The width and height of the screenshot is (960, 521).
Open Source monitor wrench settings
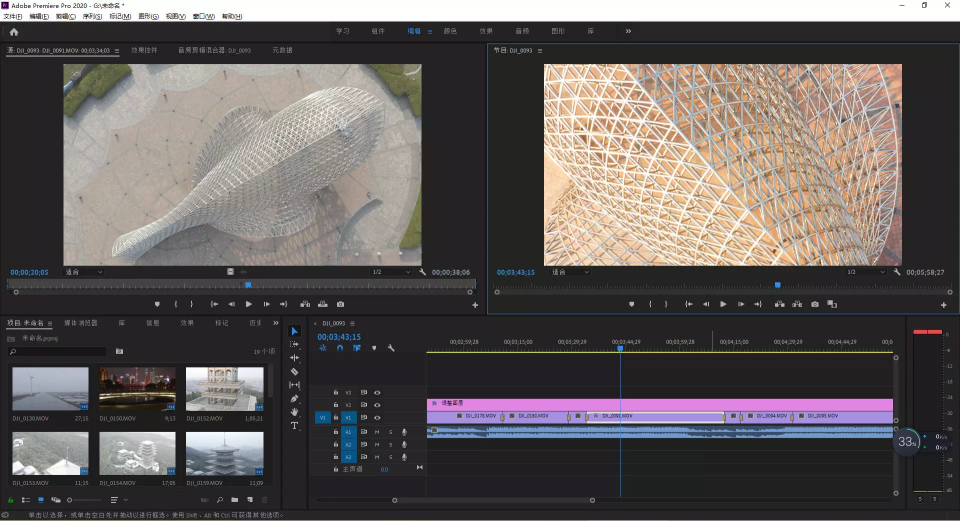422,272
